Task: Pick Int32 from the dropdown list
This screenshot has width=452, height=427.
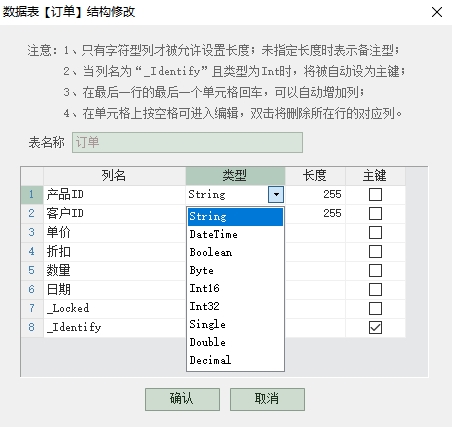Action: click(235, 306)
